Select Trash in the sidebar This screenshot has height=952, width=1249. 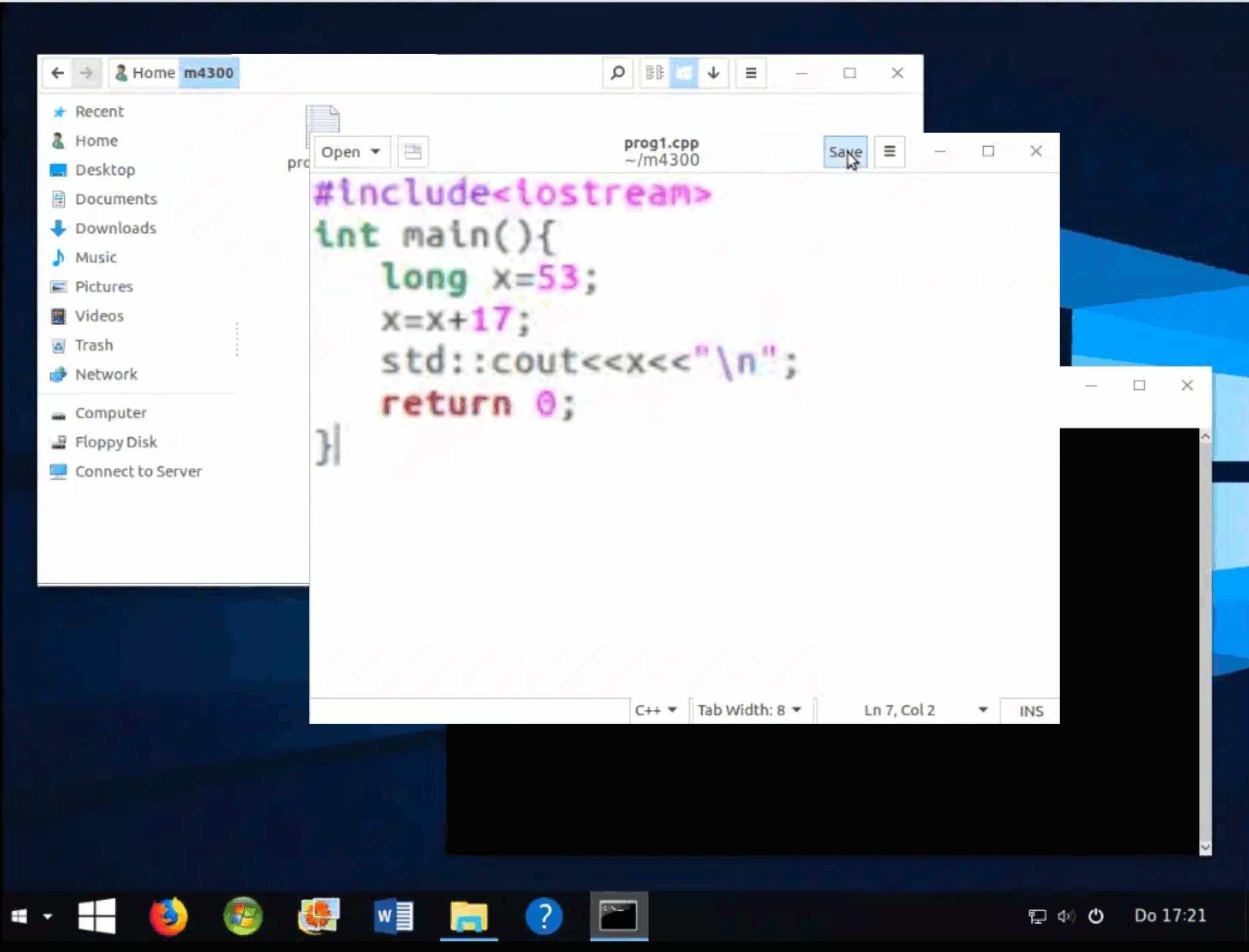[93, 345]
